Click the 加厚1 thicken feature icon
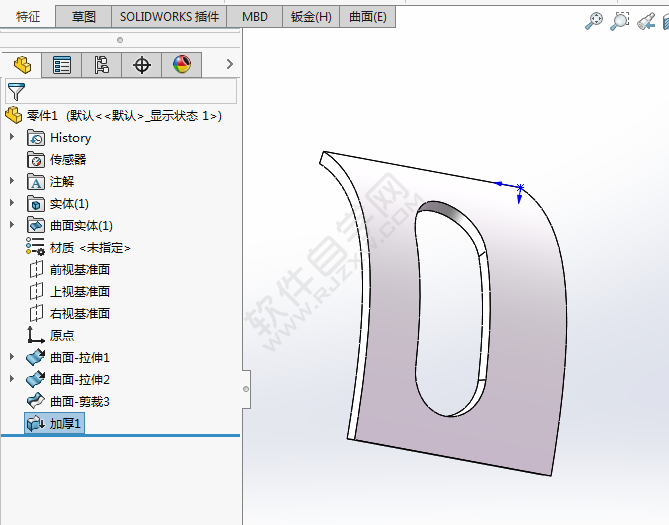This screenshot has height=525, width=669. 35,423
